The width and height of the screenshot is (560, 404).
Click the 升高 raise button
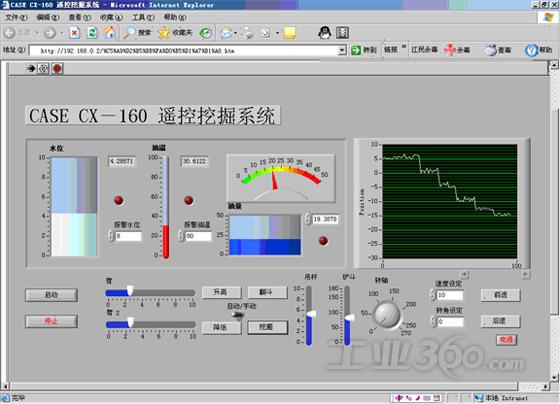click(x=221, y=292)
